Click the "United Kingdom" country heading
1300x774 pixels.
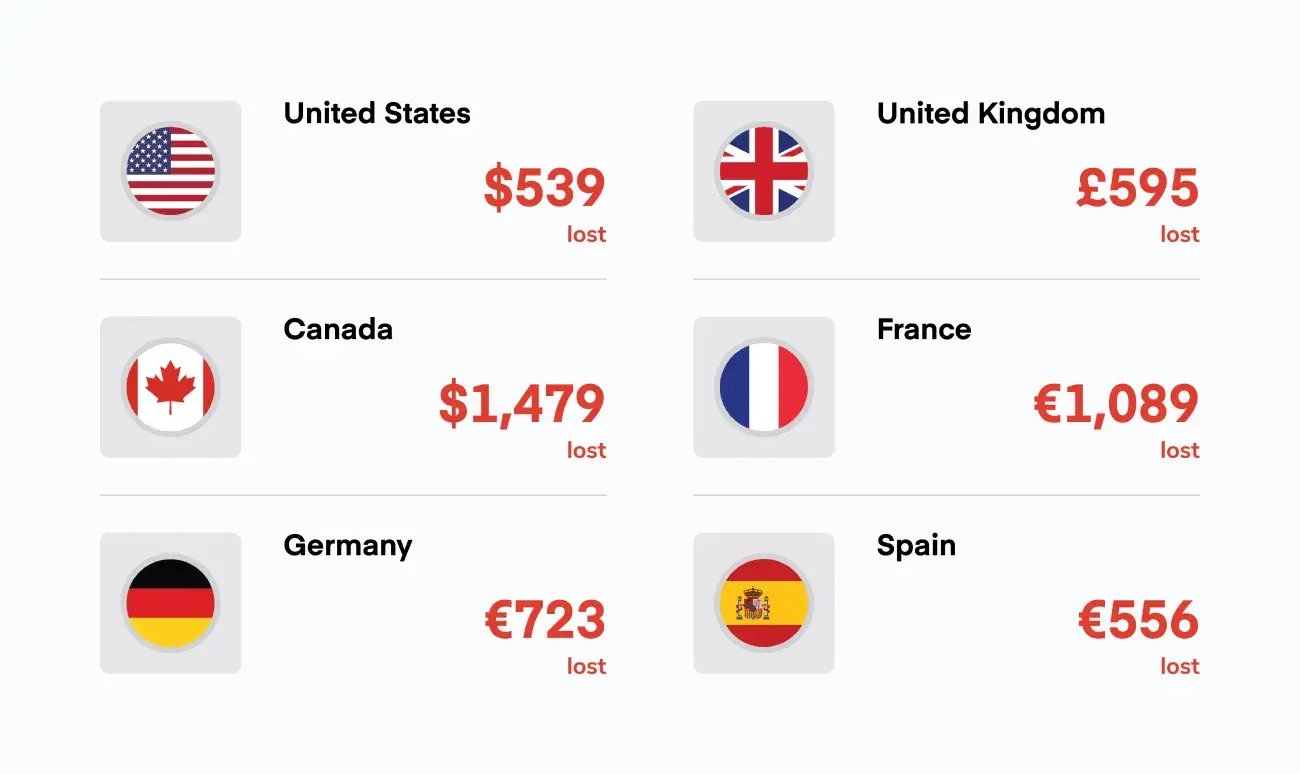(990, 114)
